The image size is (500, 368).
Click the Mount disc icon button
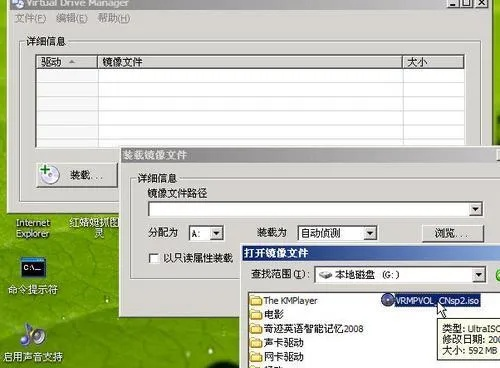pyautogui.click(x=77, y=175)
